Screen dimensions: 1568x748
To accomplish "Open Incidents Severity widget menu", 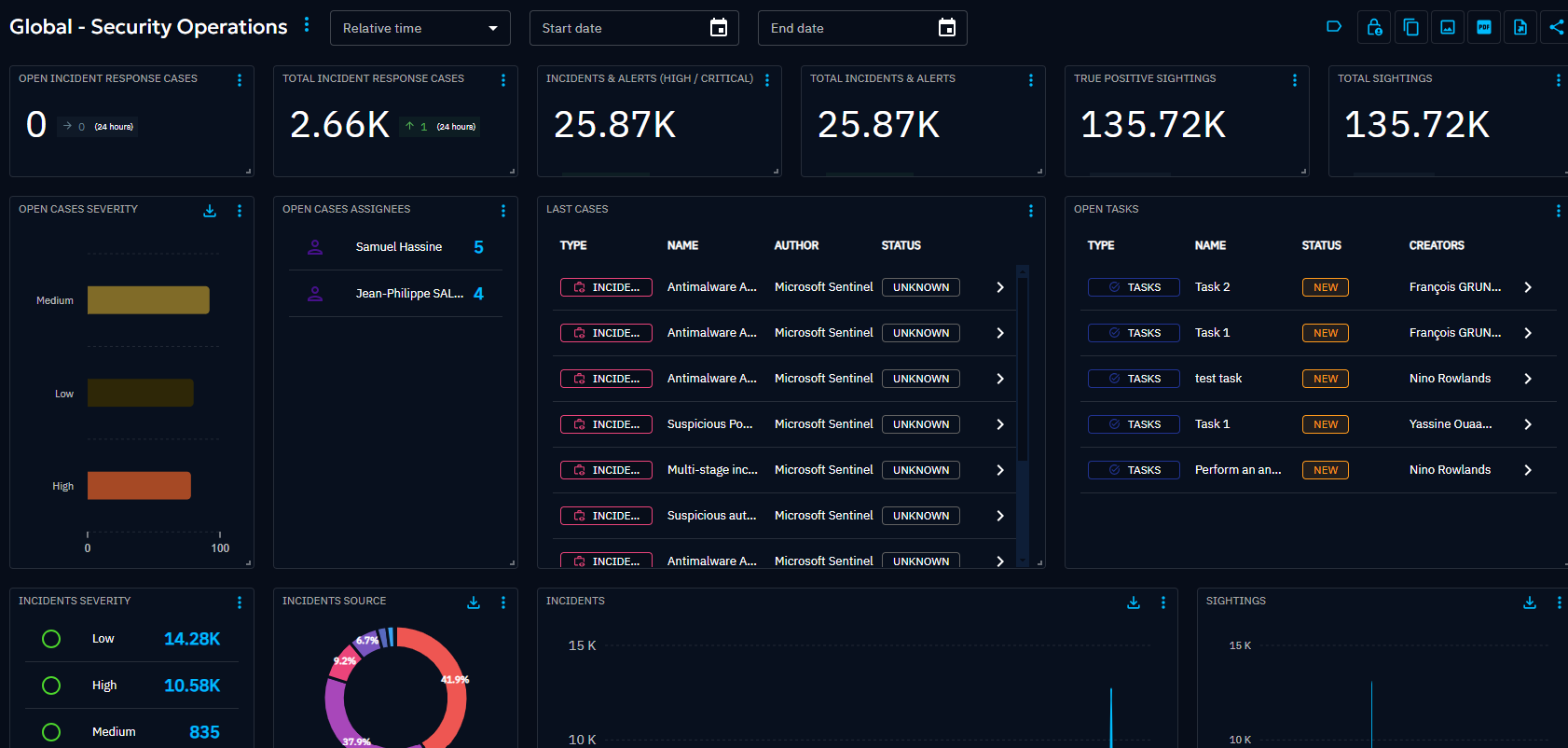I will pyautogui.click(x=240, y=603).
